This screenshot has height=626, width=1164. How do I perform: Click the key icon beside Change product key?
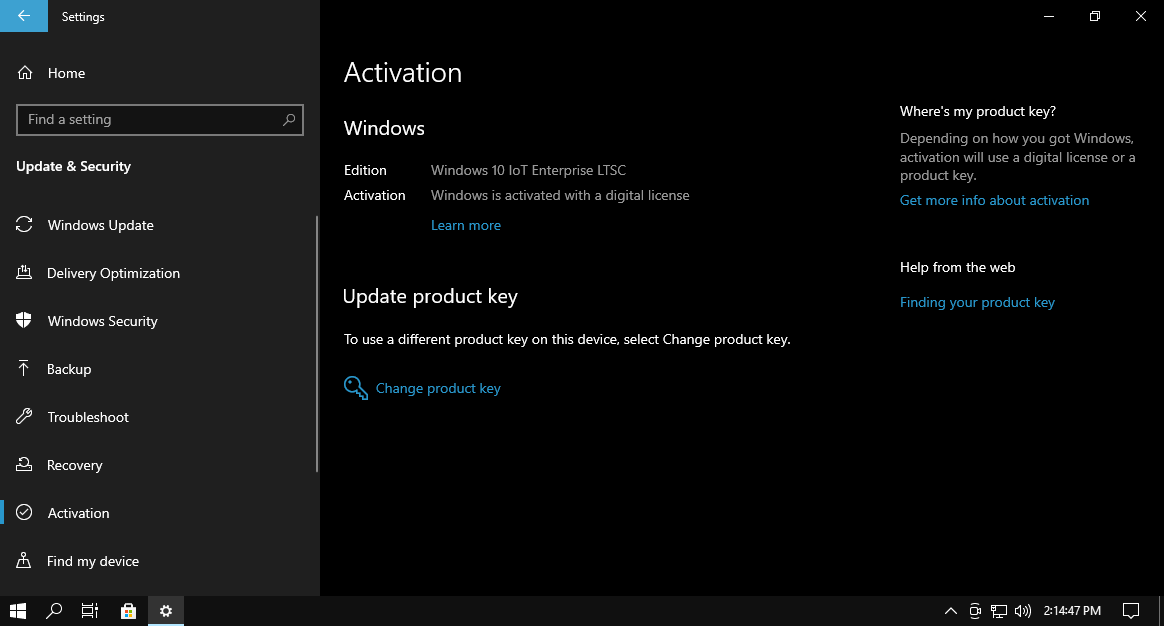click(356, 388)
